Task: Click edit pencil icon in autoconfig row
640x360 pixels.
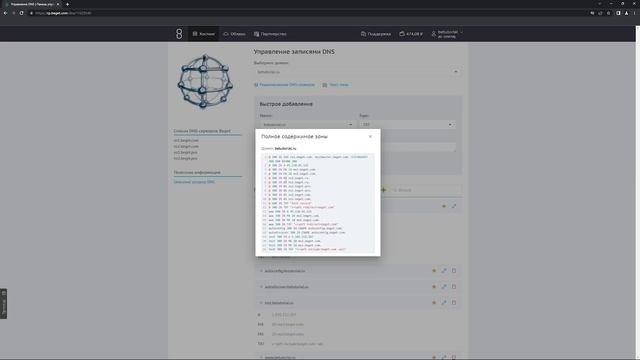Action: click(x=444, y=271)
